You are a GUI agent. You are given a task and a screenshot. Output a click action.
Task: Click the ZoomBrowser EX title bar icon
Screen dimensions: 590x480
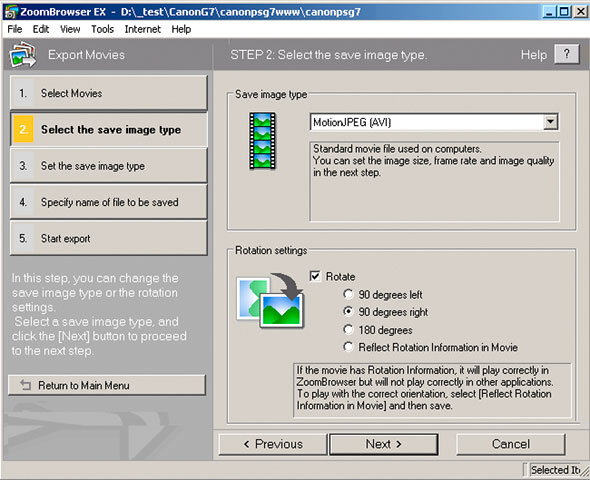click(x=10, y=12)
